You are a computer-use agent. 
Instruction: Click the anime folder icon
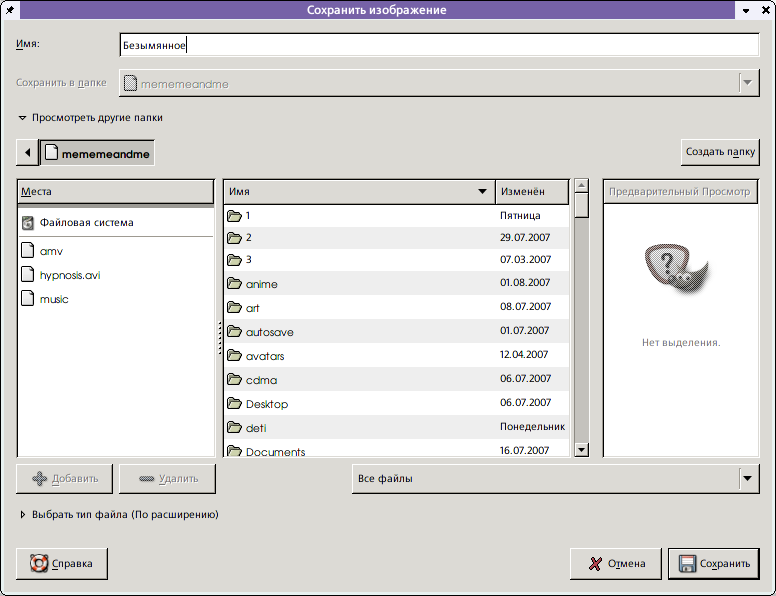235,284
